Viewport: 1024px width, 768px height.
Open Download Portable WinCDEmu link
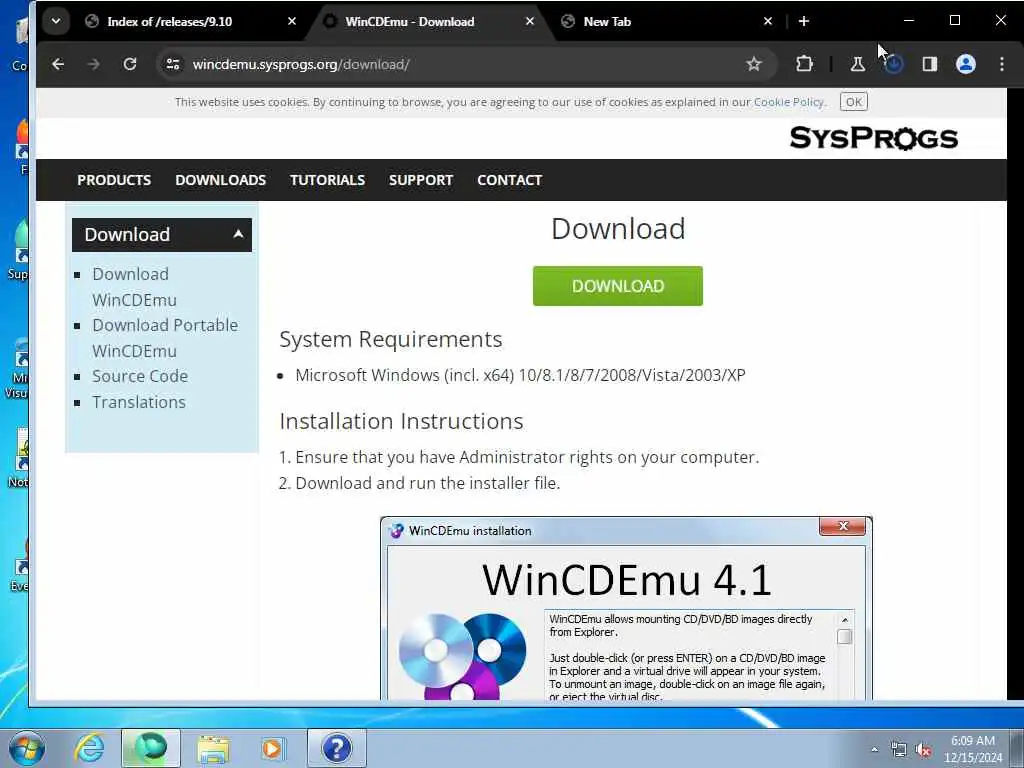click(x=165, y=338)
